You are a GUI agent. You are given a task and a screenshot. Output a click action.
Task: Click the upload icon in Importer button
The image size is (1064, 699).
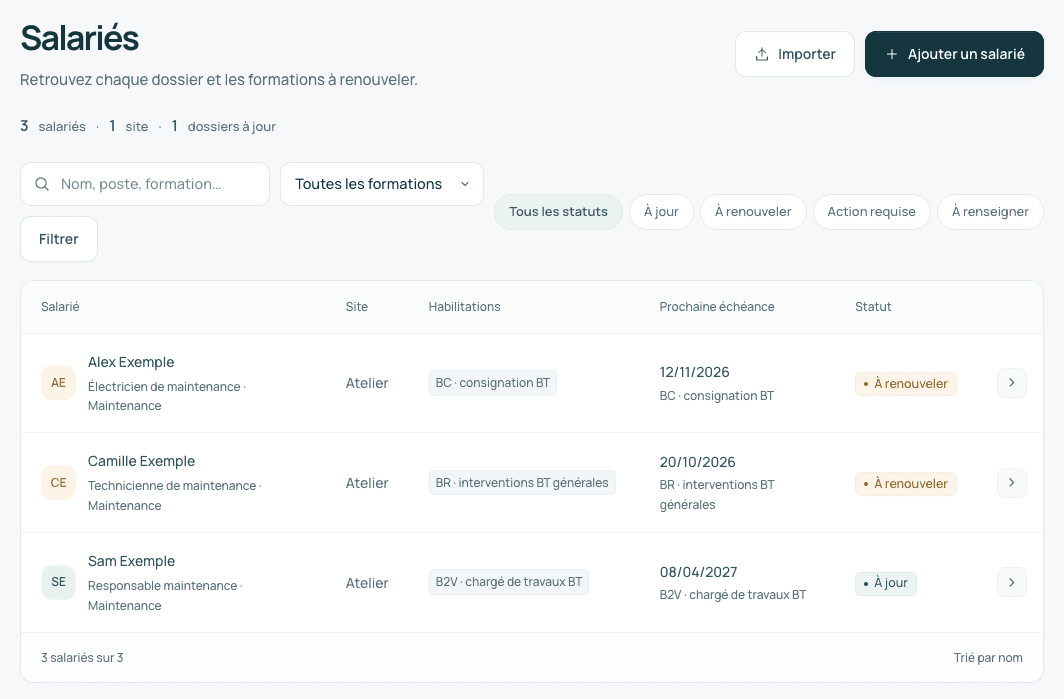pyautogui.click(x=762, y=54)
